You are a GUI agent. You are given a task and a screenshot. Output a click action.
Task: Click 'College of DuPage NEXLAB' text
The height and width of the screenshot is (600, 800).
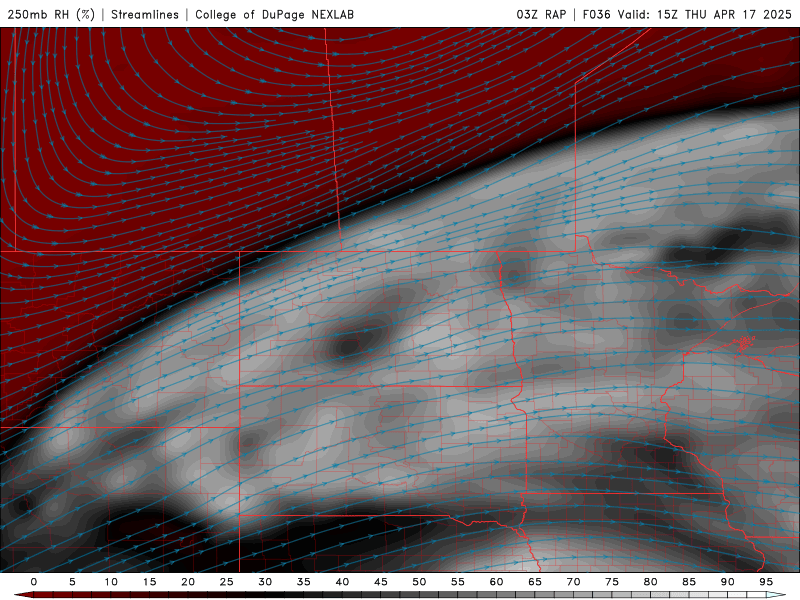coord(274,14)
